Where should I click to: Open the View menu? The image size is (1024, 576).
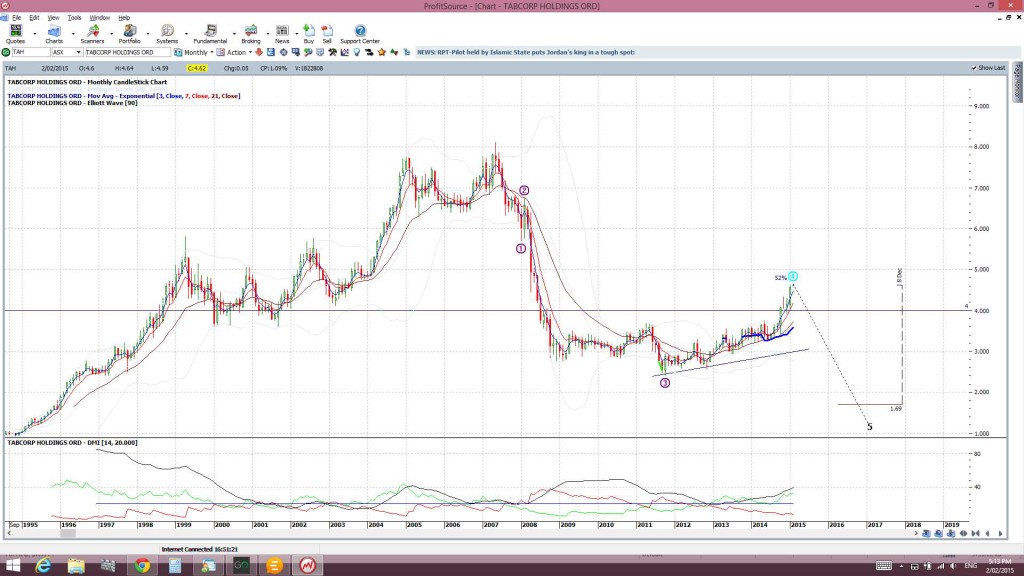54,18
